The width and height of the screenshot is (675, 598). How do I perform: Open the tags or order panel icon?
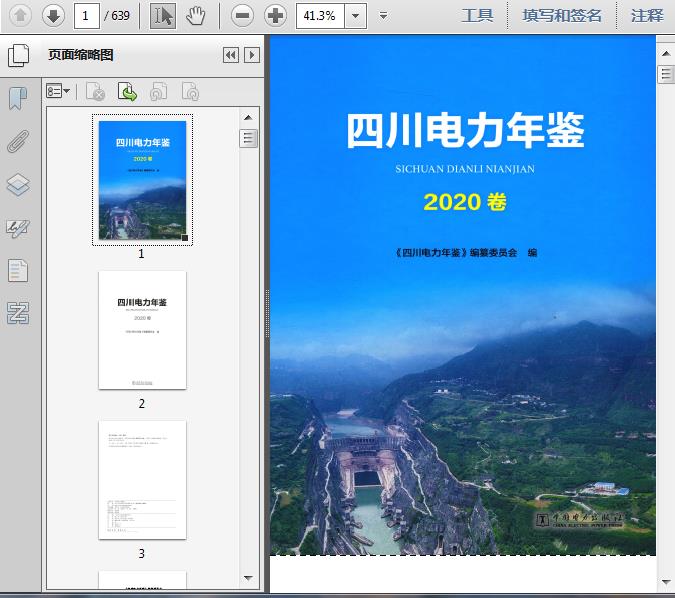pos(18,313)
